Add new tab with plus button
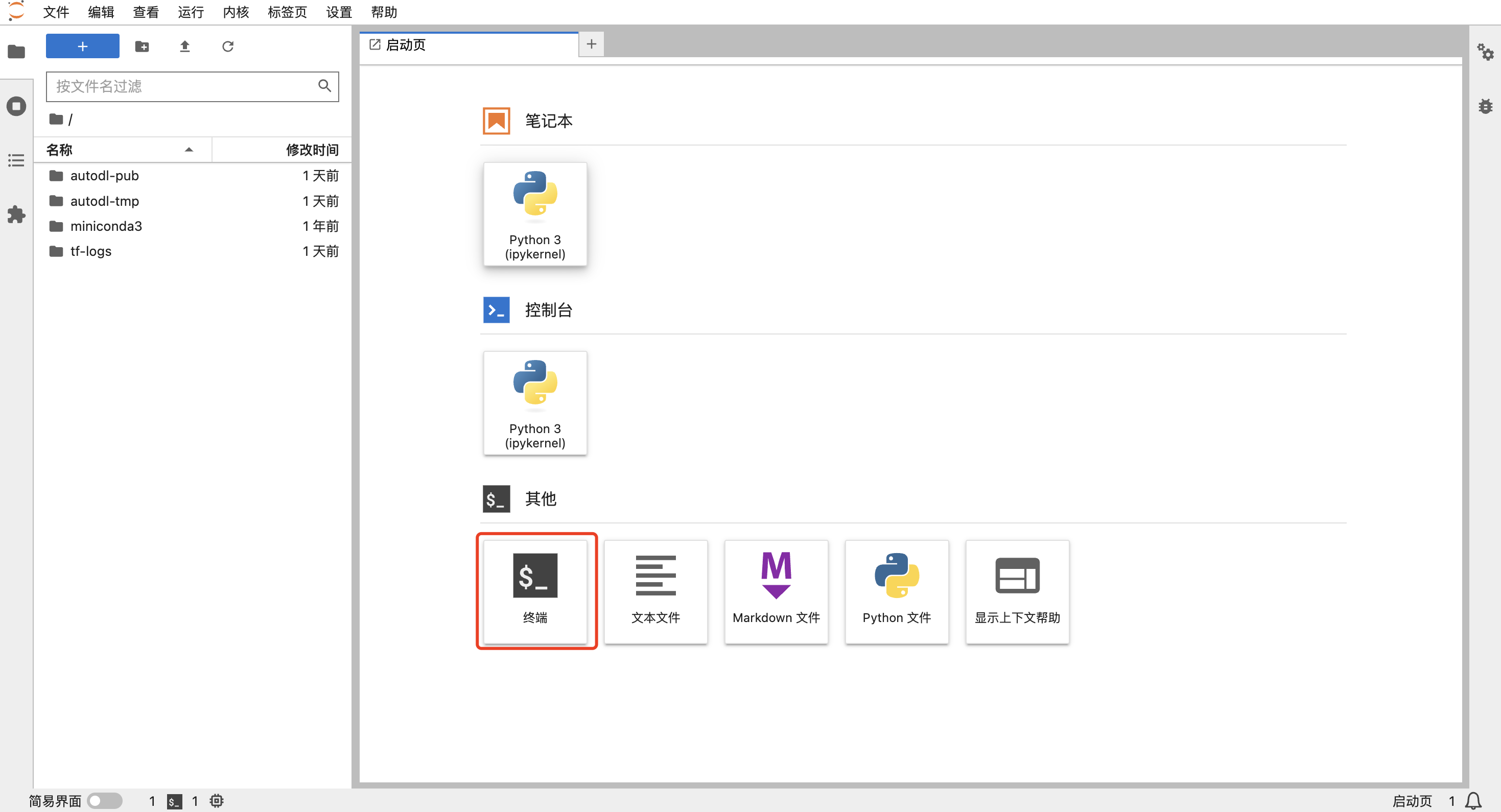The image size is (1501, 812). tap(591, 44)
